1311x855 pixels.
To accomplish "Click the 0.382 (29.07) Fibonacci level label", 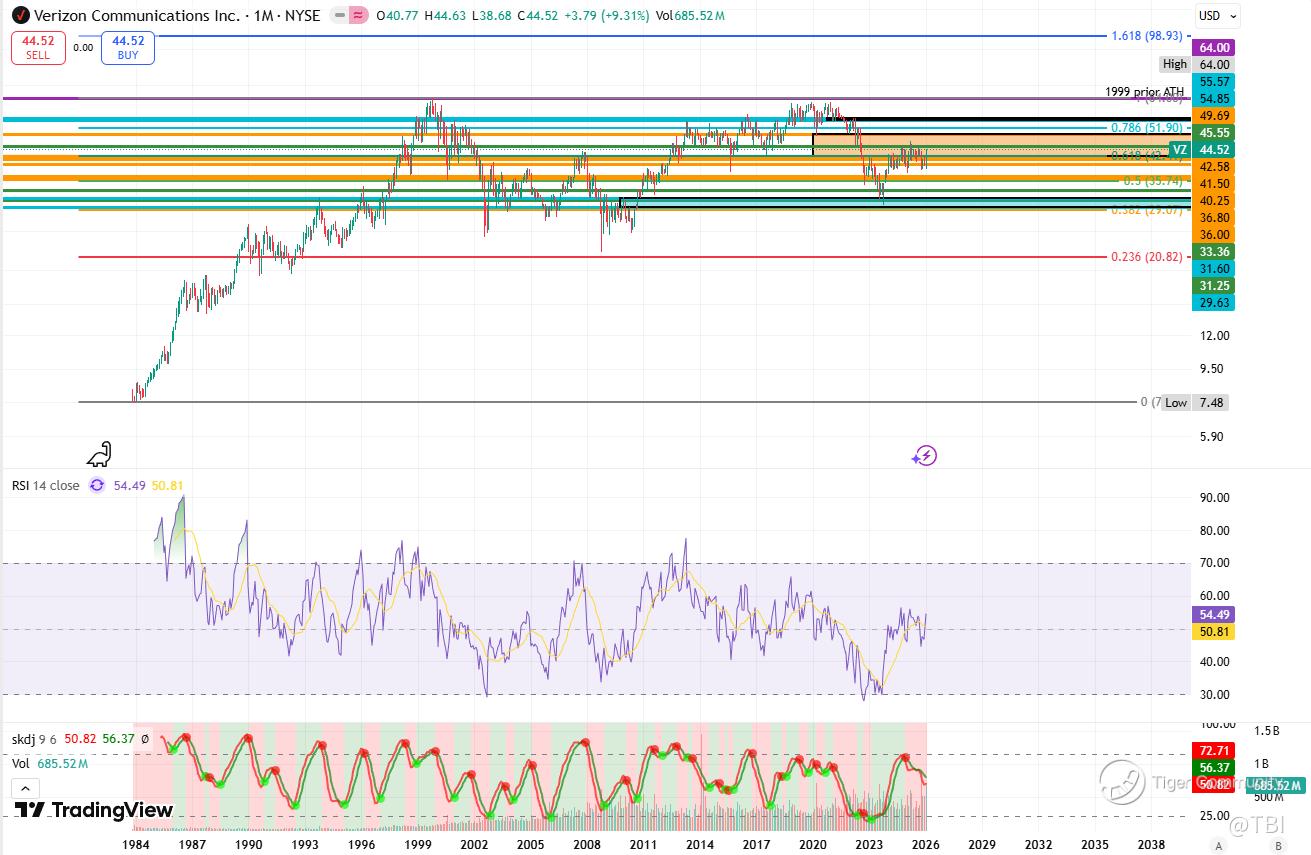I will pyautogui.click(x=1147, y=211).
